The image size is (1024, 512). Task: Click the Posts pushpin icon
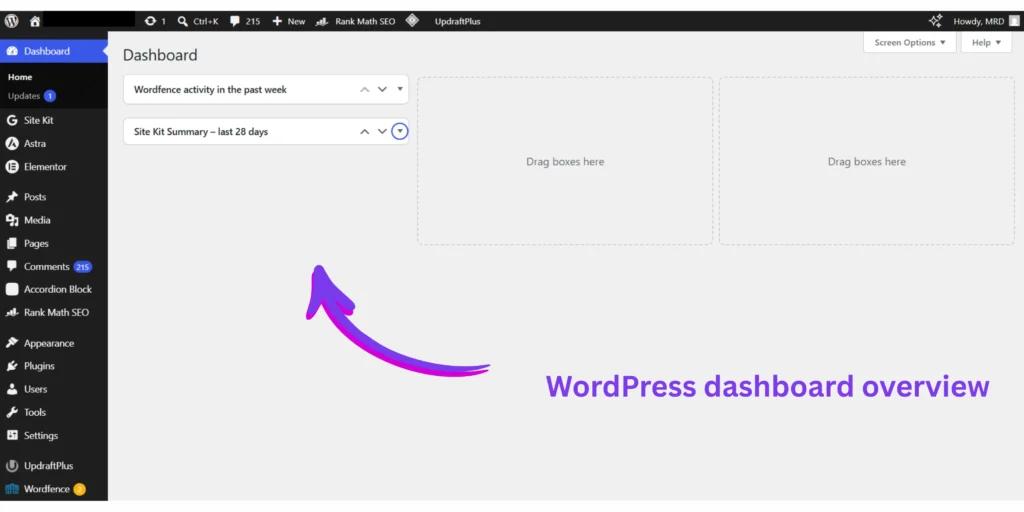coord(12,197)
